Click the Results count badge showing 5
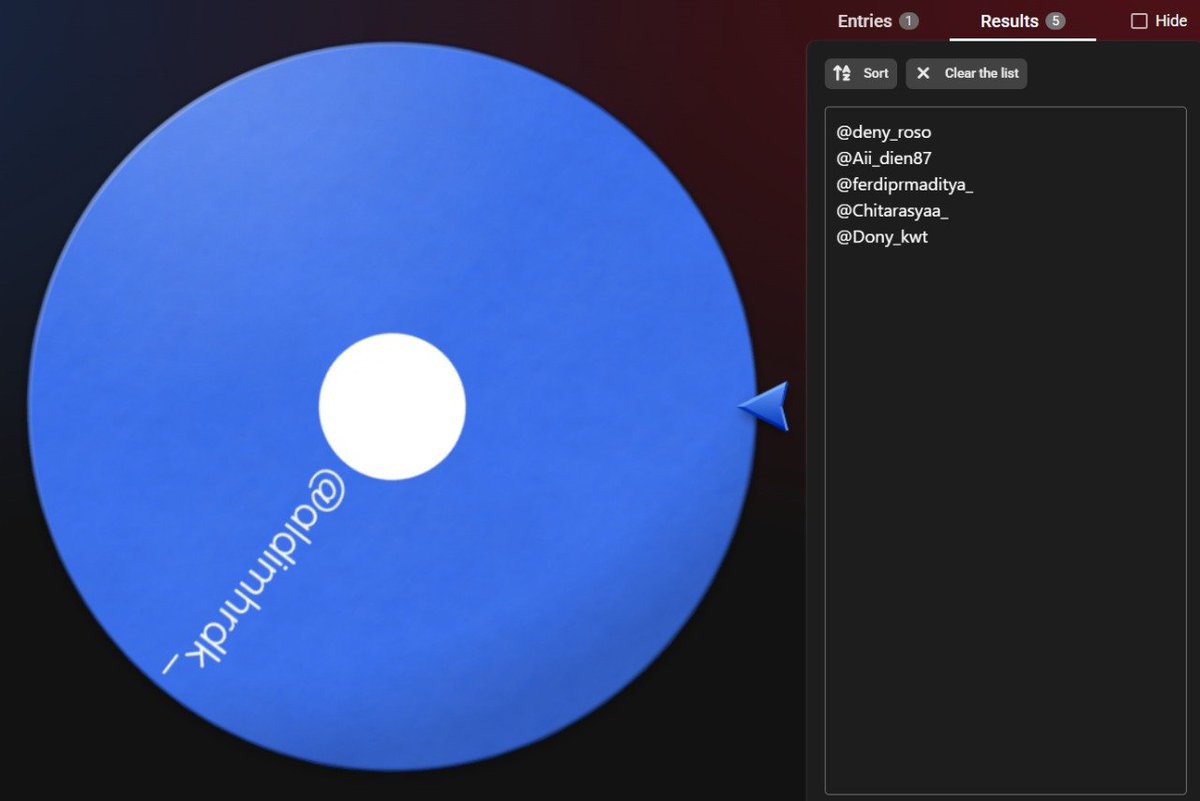1200x801 pixels. [x=1055, y=21]
